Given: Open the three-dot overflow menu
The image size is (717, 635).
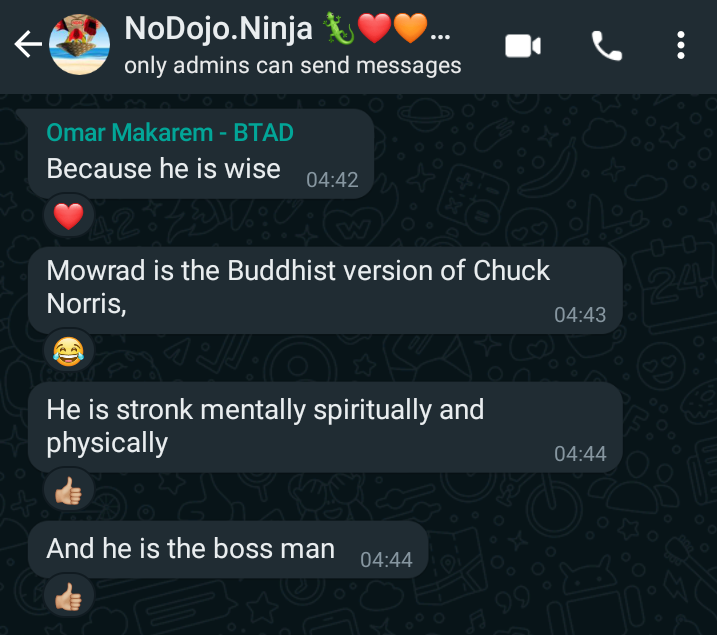Looking at the screenshot, I should pyautogui.click(x=680, y=45).
